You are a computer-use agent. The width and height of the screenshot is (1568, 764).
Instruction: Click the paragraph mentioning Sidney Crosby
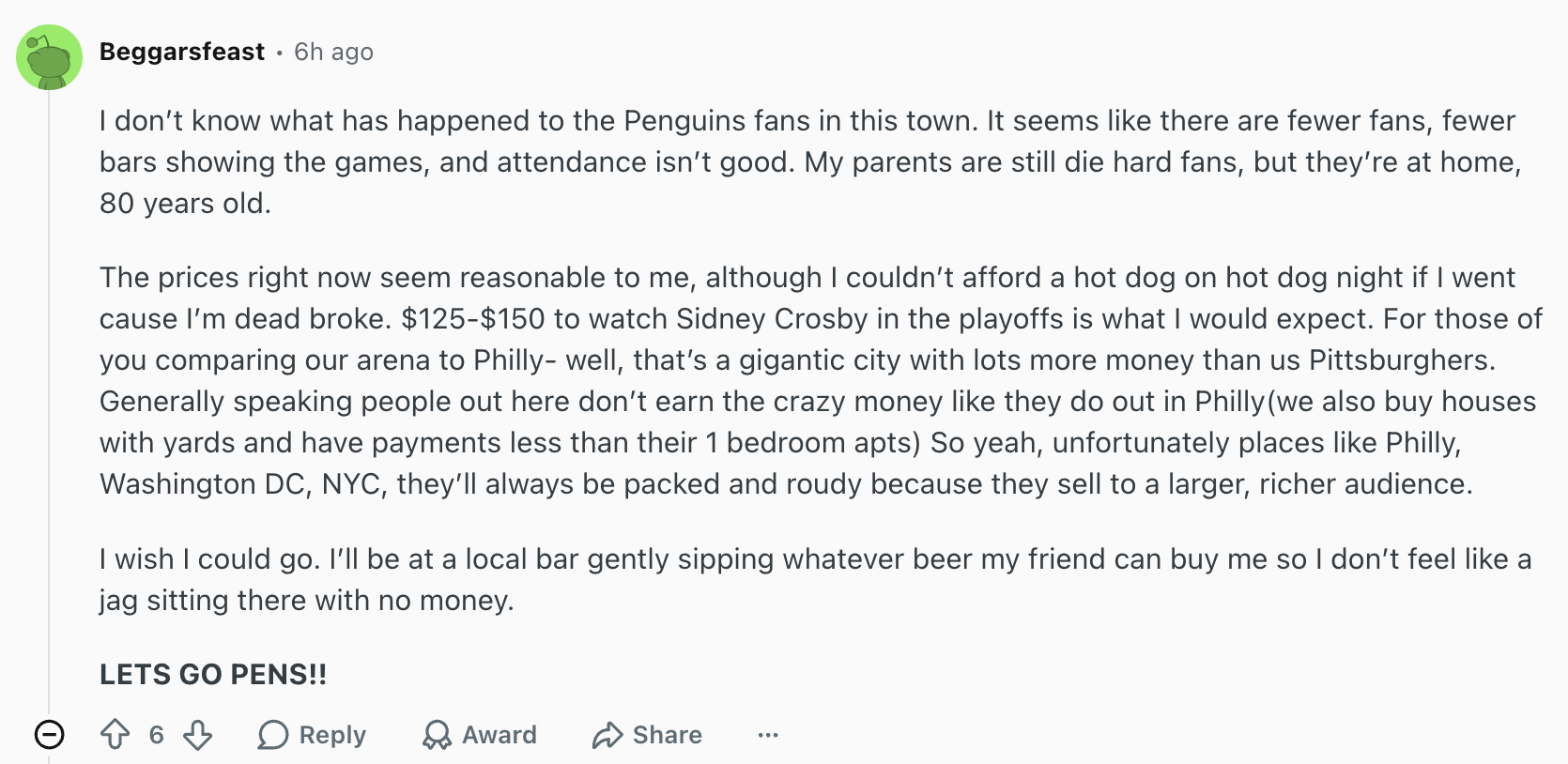[817, 380]
